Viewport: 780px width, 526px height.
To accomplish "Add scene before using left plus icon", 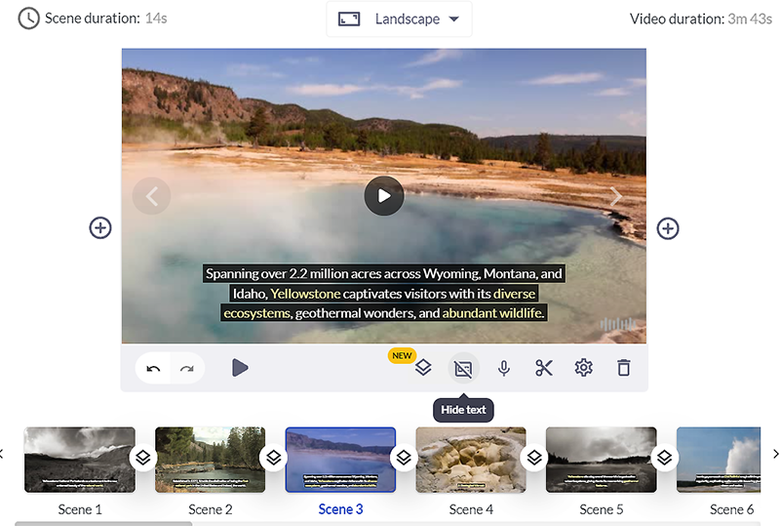I will tap(100, 228).
